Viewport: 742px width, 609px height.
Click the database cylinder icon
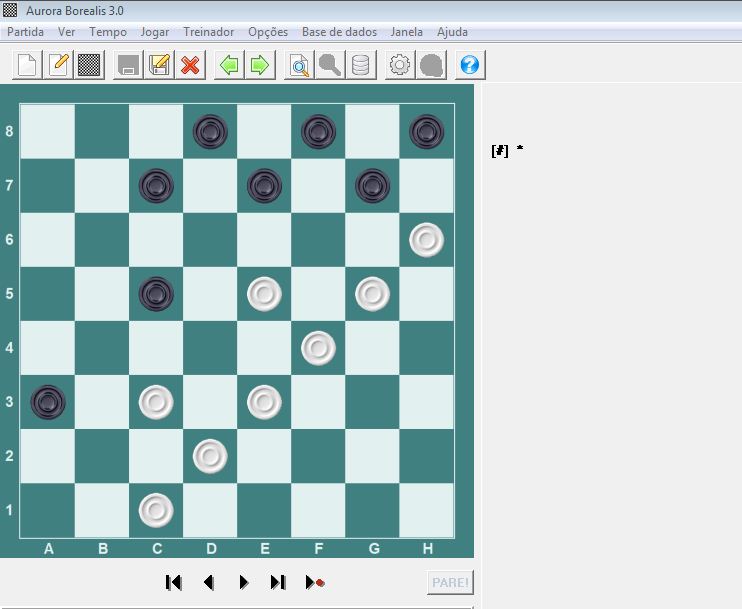pyautogui.click(x=361, y=65)
